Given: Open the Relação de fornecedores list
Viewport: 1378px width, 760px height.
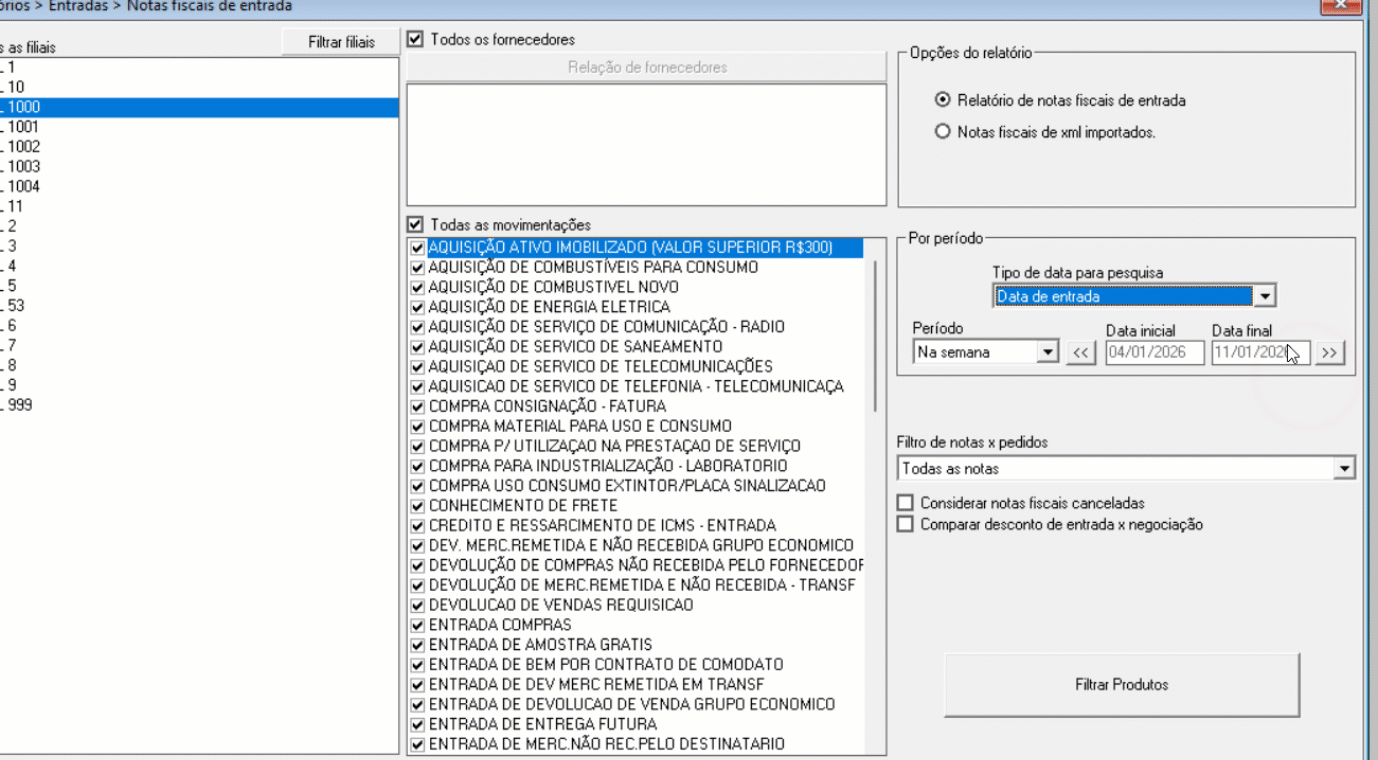Looking at the screenshot, I should pos(647,68).
